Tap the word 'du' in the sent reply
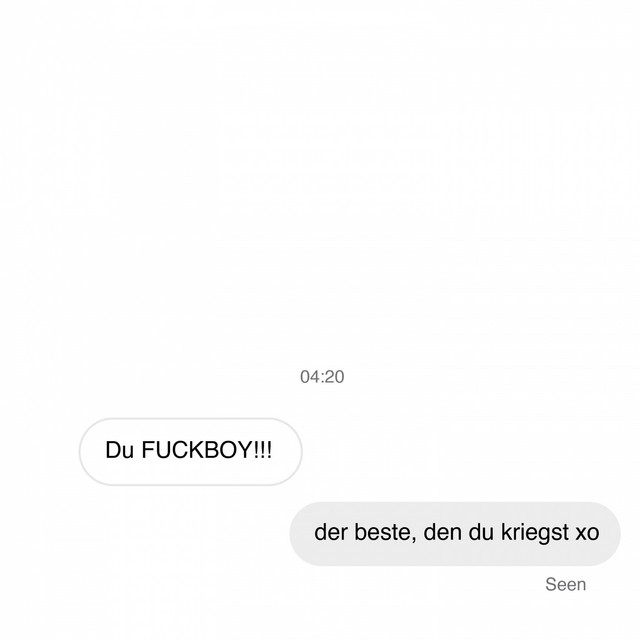The image size is (640, 640). coord(481,532)
